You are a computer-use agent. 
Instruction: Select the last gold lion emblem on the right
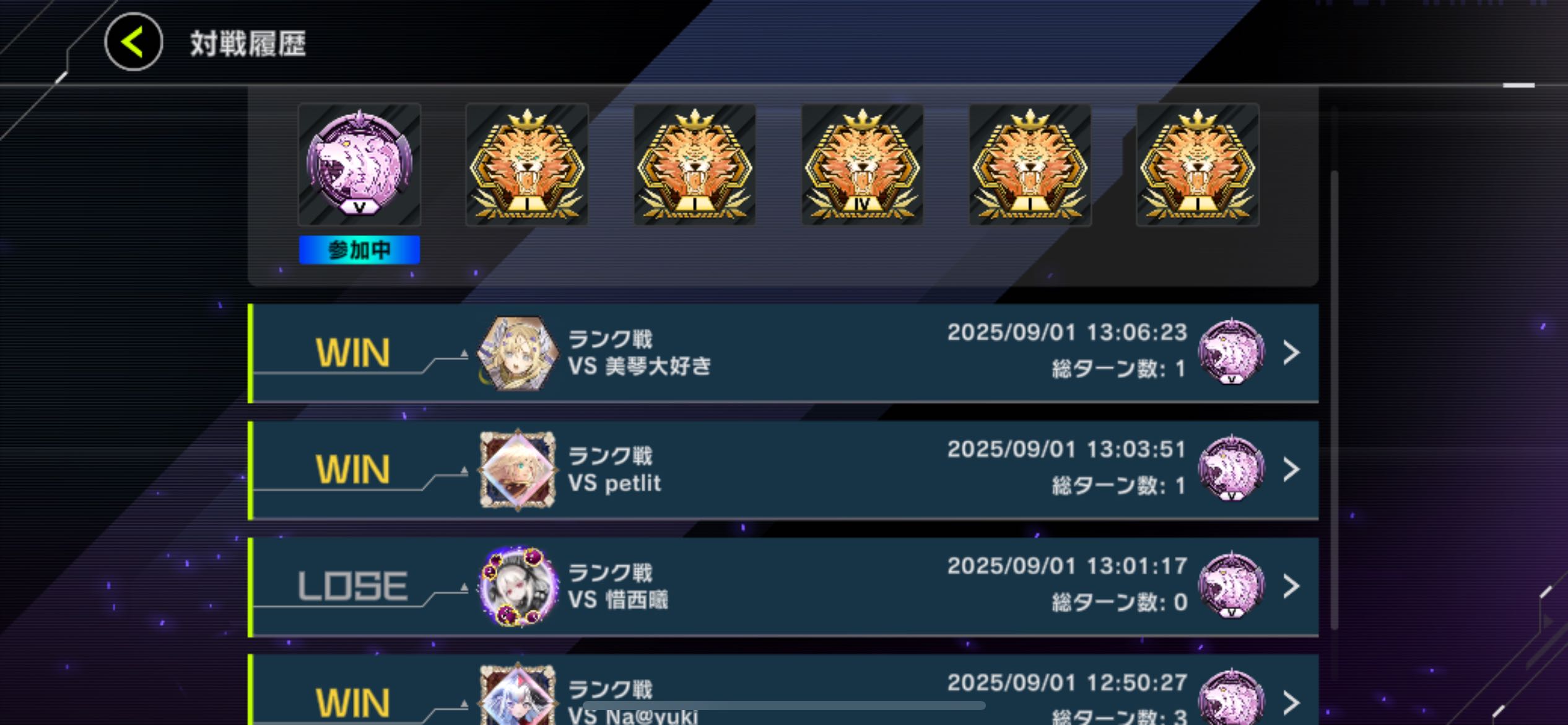pos(1198,165)
